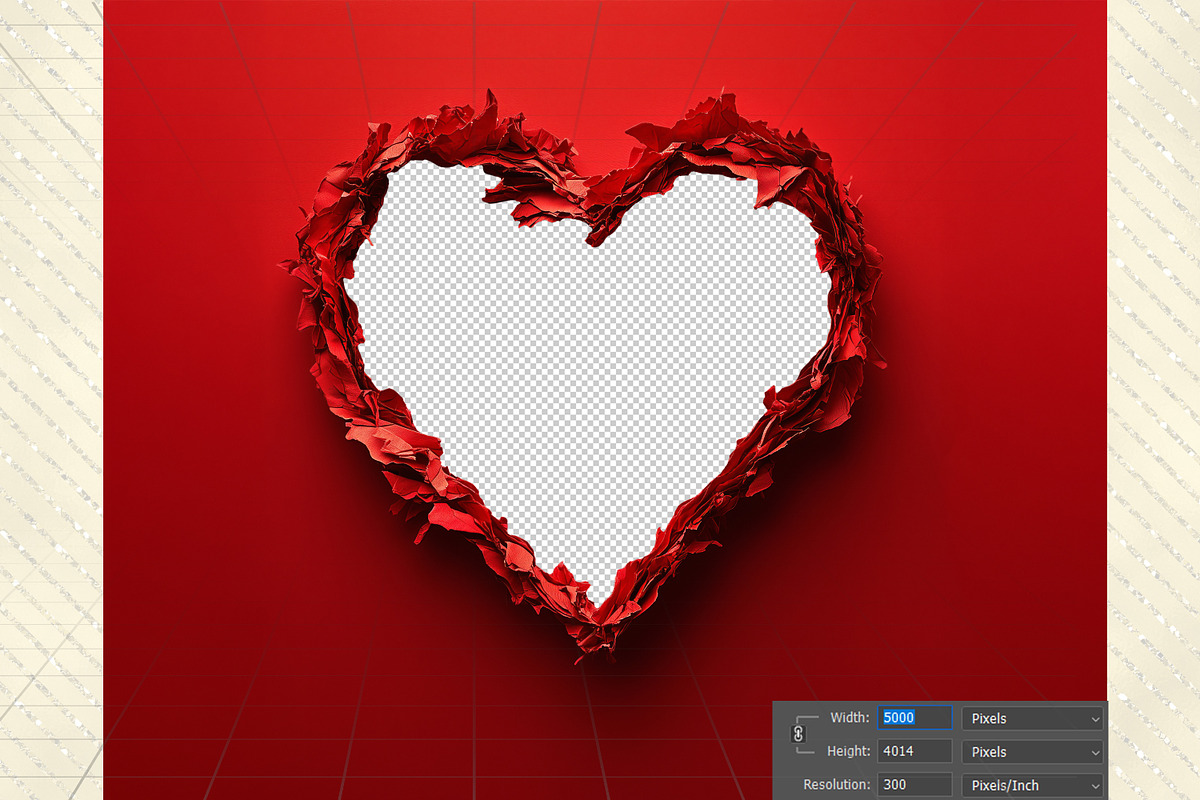Click the Resolution input field showing 300

(x=915, y=785)
